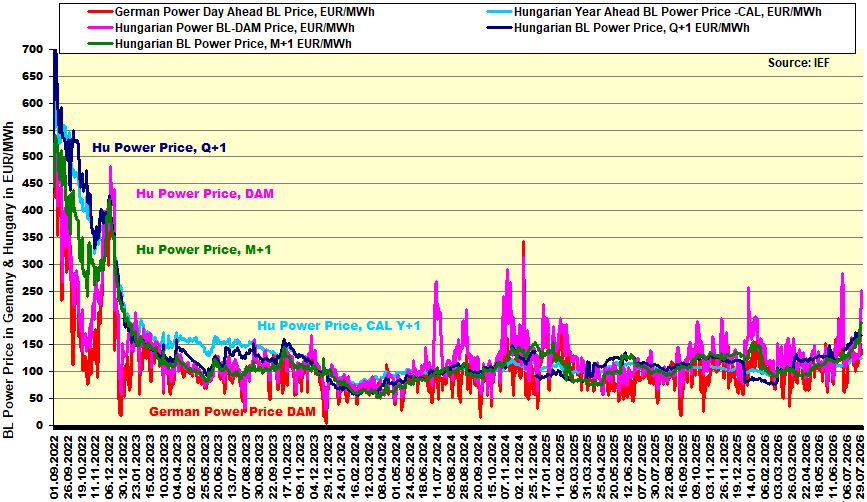
Task: Click the 'Hu Power Price, CAL Y+1' chart annotation
Action: (x=339, y=325)
